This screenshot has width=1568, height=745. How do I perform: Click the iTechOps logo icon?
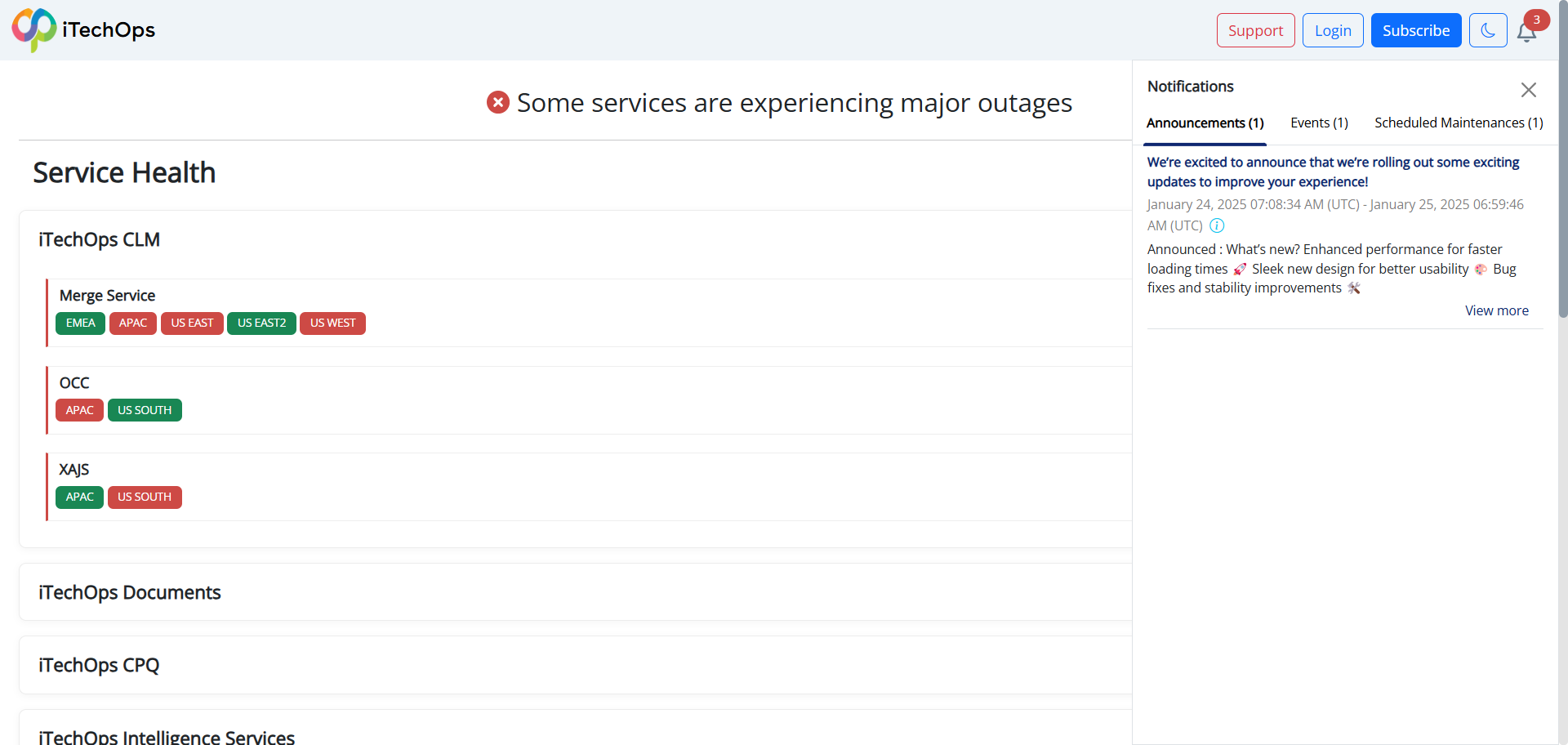34,30
